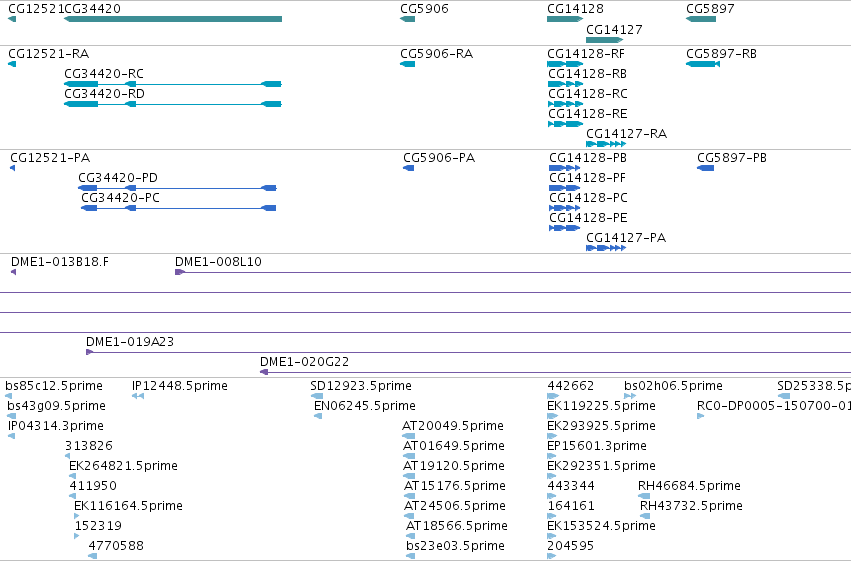
Task: Click transcript CG12521-RA
Action: click(x=12, y=64)
